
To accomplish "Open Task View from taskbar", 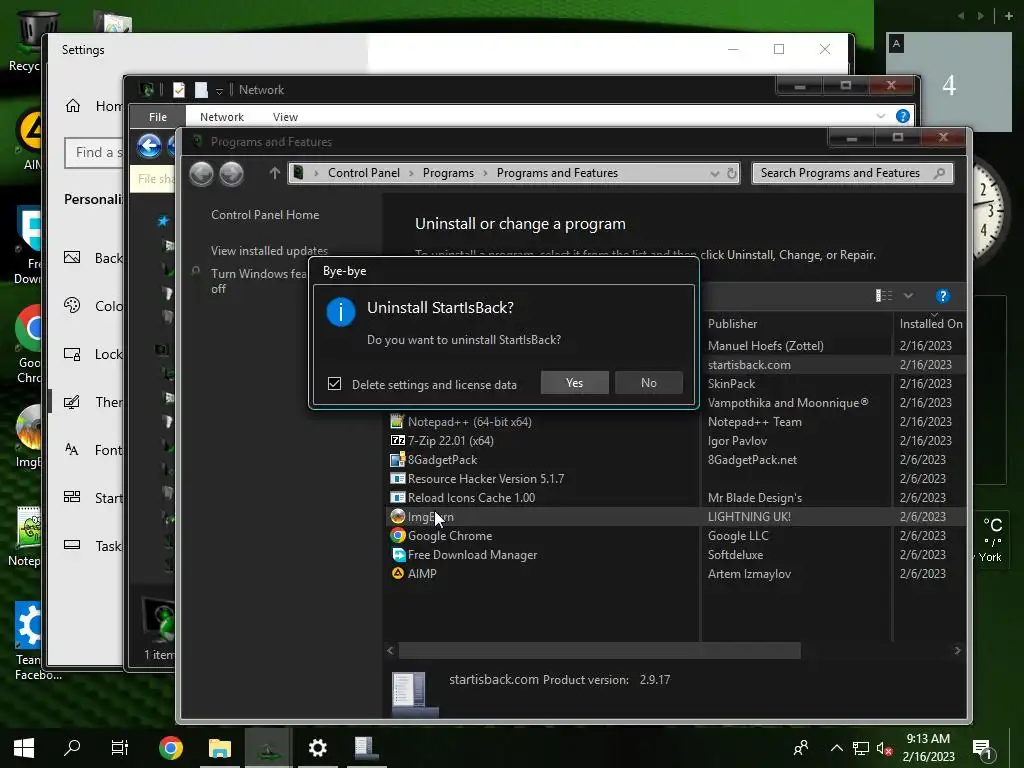I will coord(120,748).
